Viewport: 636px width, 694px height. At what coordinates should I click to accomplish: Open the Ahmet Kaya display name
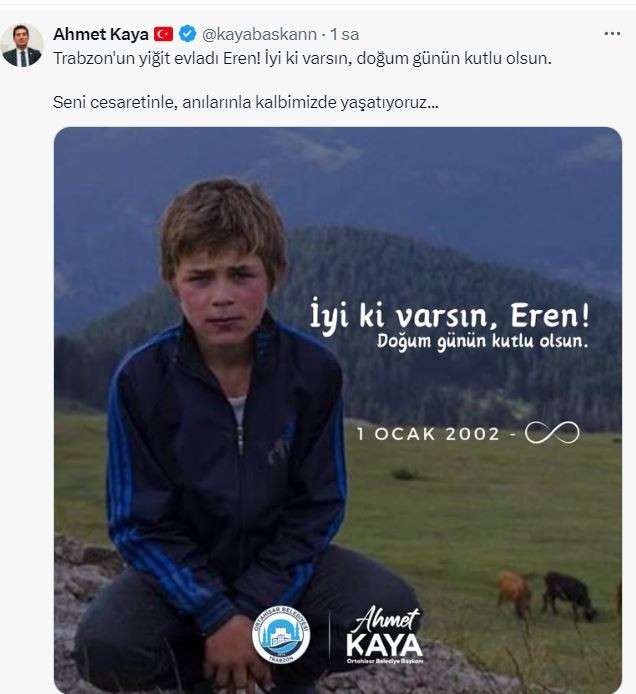click(x=101, y=34)
